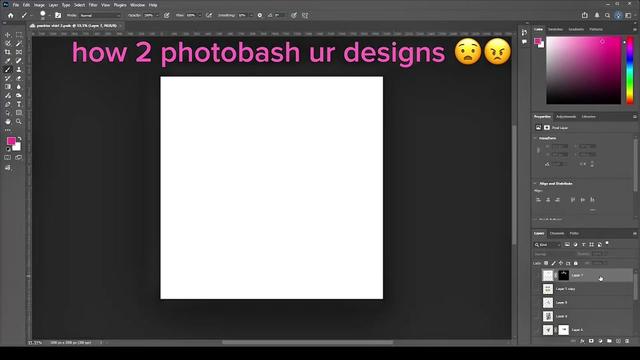Select the Pen tool
The width and height of the screenshot is (640, 360).
pos(8,104)
